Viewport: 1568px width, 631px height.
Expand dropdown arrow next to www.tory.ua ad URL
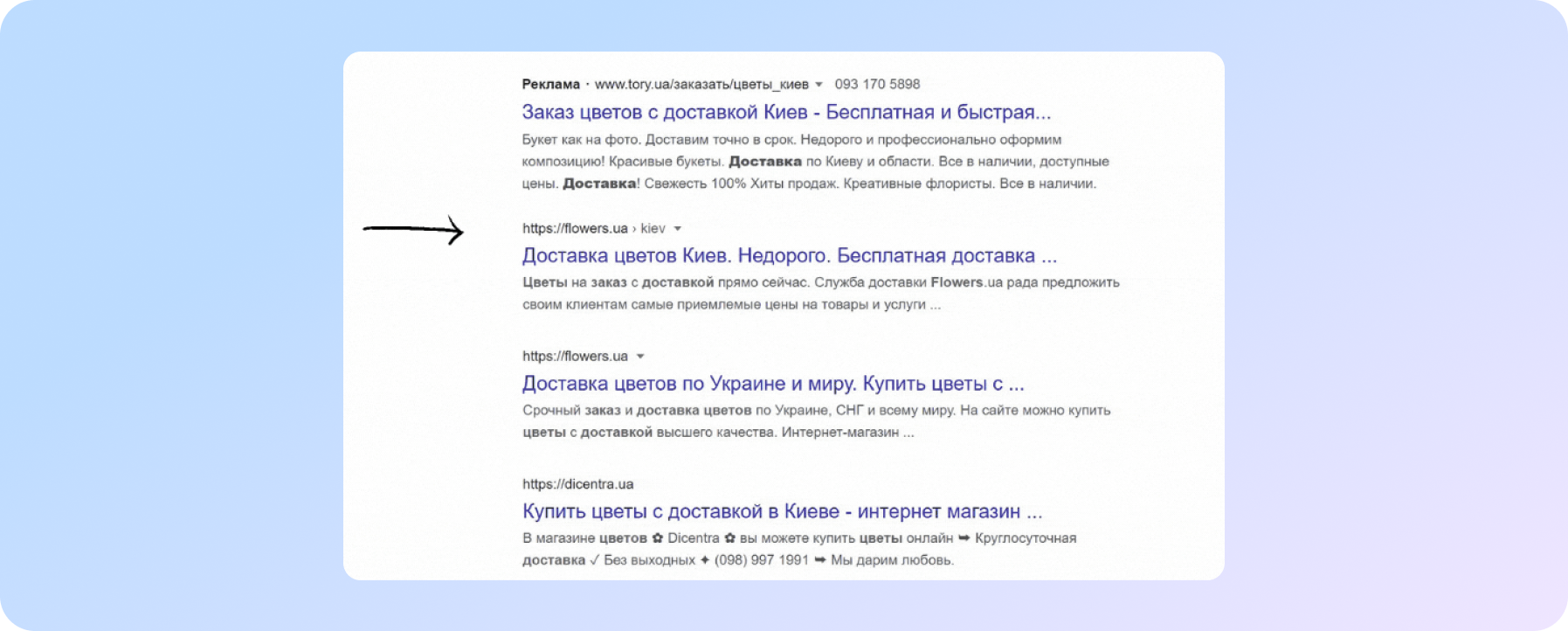[x=819, y=85]
